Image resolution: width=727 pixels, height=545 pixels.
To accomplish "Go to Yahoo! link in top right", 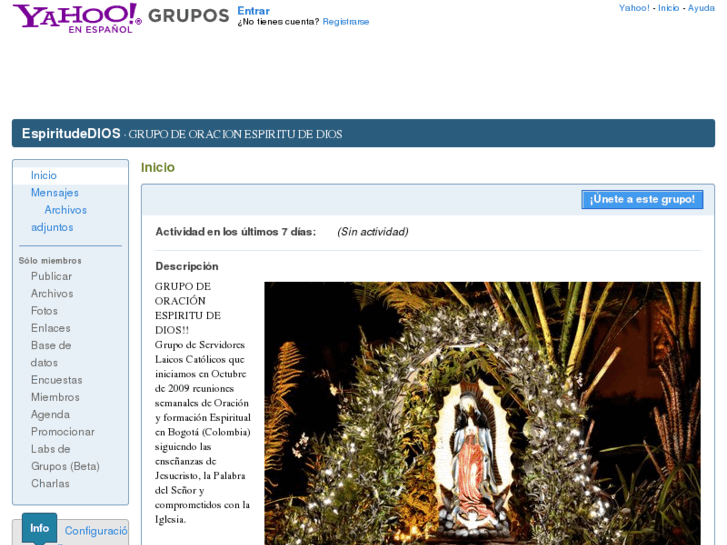I will 634,8.
